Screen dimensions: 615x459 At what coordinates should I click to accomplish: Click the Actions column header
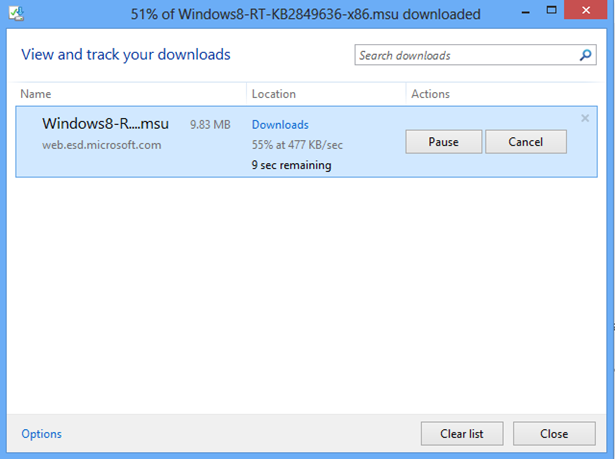[x=430, y=94]
